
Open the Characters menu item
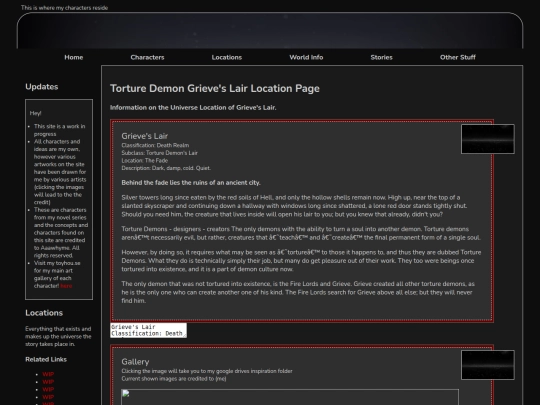click(x=147, y=57)
